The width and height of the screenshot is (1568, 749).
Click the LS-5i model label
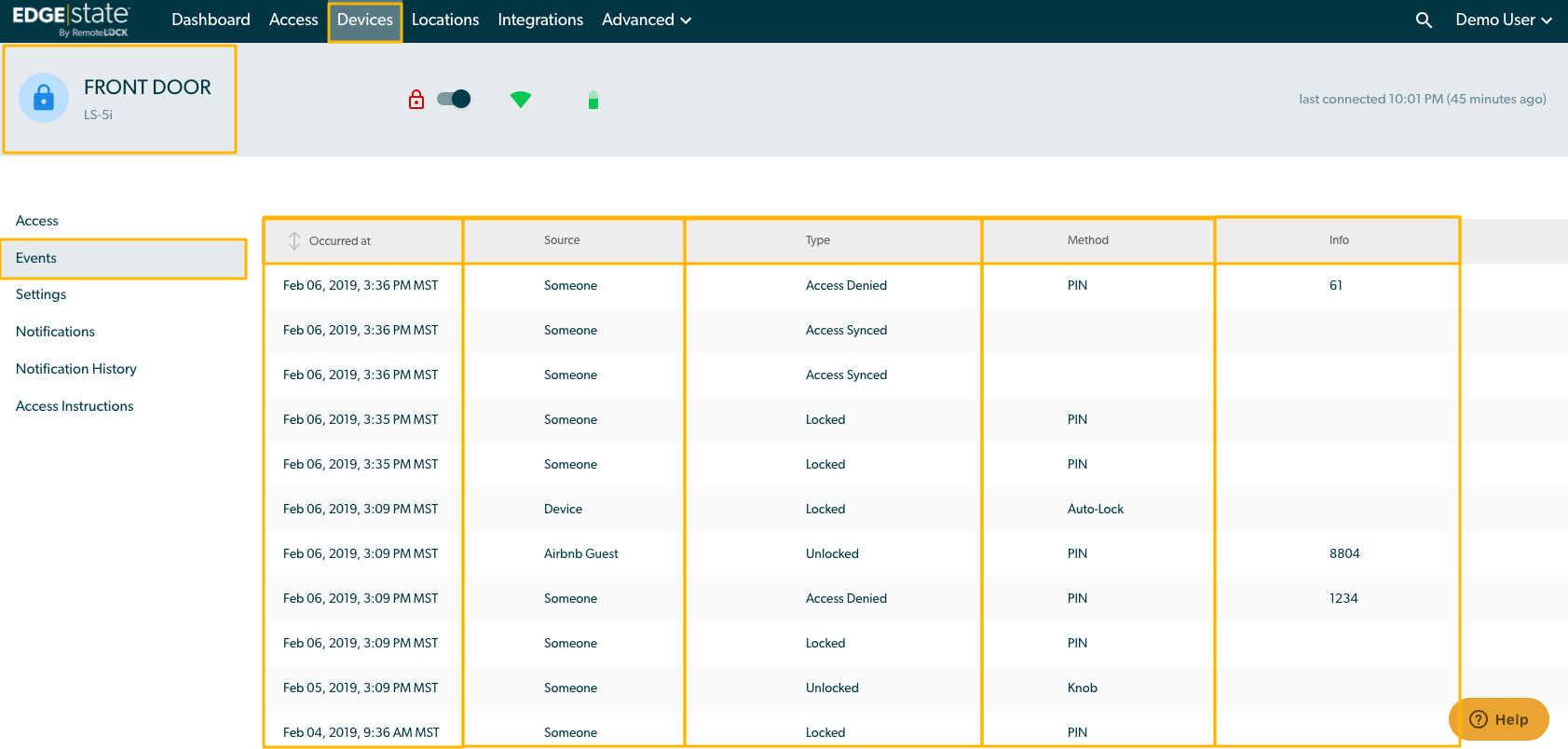point(98,115)
